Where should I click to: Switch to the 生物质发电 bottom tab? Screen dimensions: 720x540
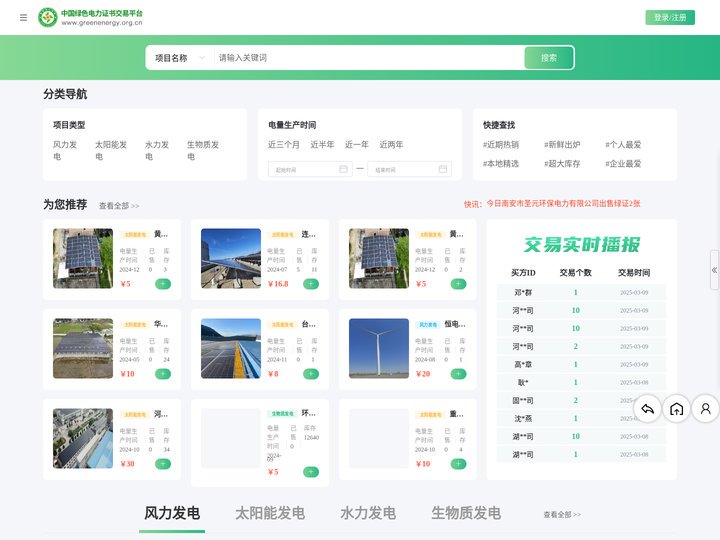click(x=466, y=513)
